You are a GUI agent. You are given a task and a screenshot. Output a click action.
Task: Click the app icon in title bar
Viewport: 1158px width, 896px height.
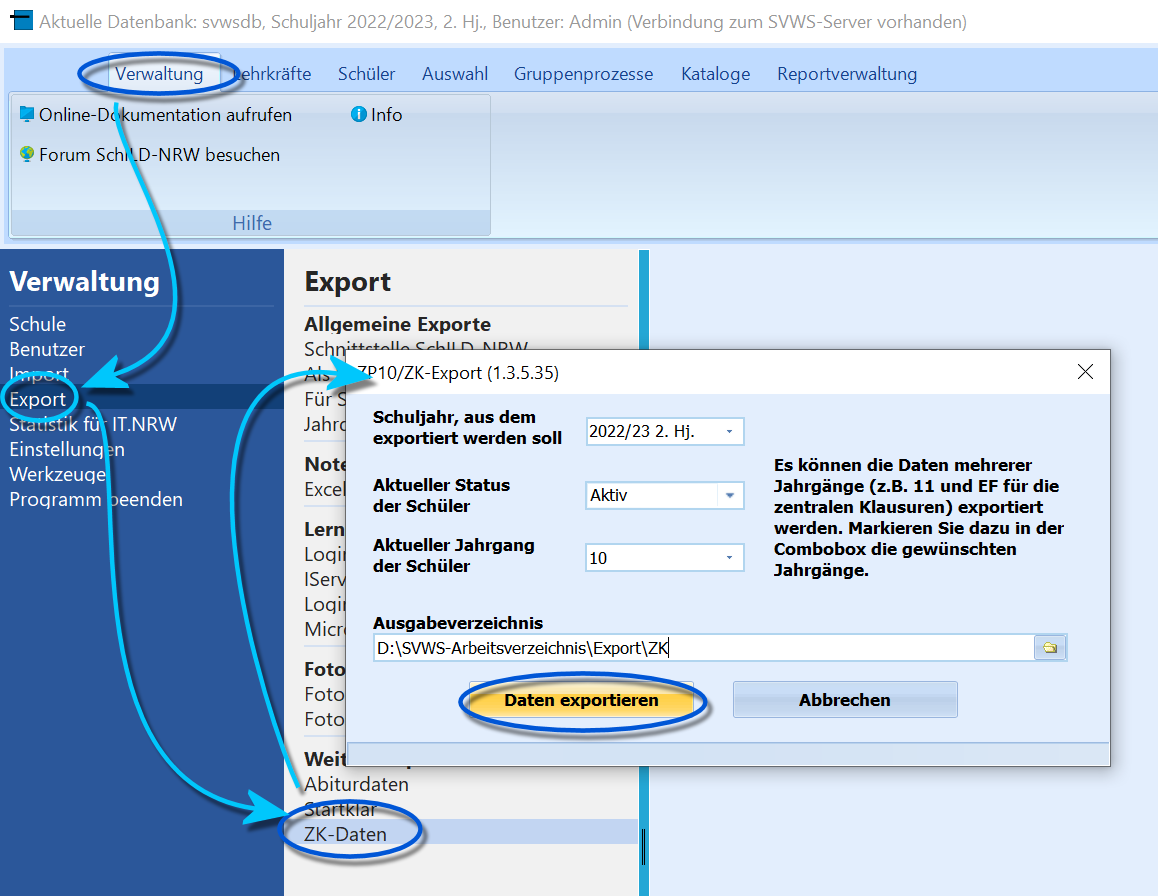[21, 21]
